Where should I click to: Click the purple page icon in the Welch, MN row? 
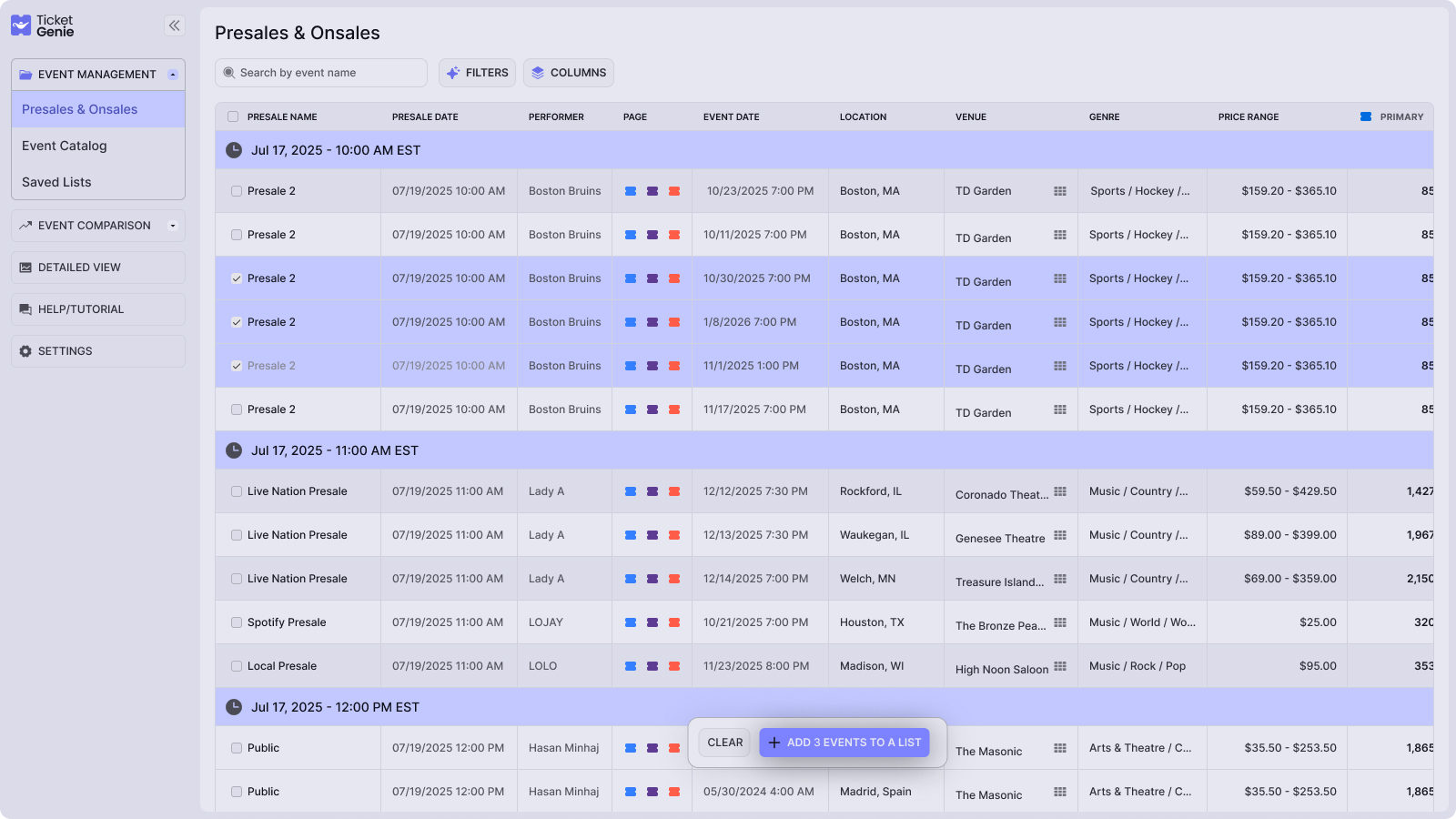pos(652,579)
